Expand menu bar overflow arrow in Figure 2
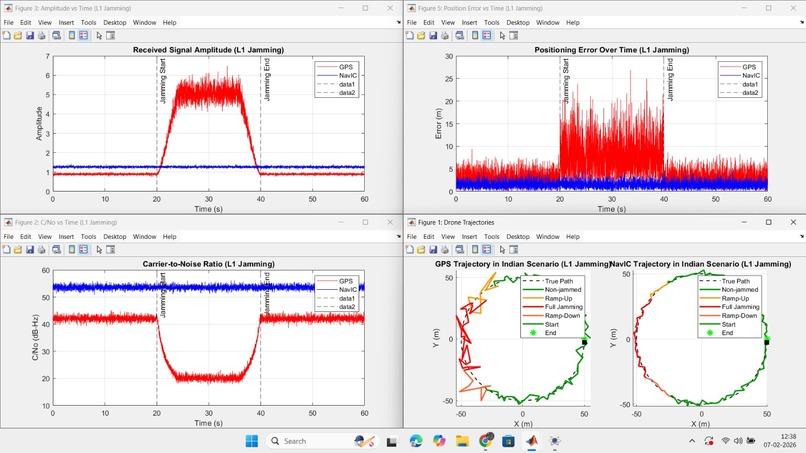 coord(399,237)
